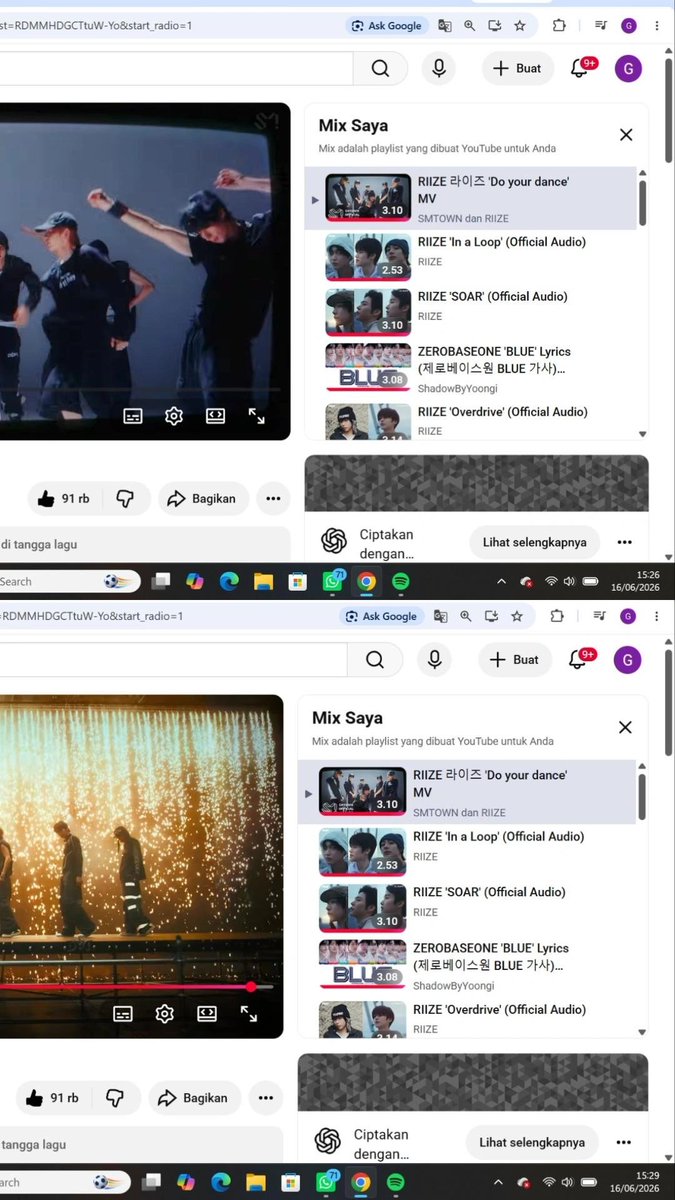Dislike the video in upper screenshot
The width and height of the screenshot is (675, 1200).
(x=125, y=498)
